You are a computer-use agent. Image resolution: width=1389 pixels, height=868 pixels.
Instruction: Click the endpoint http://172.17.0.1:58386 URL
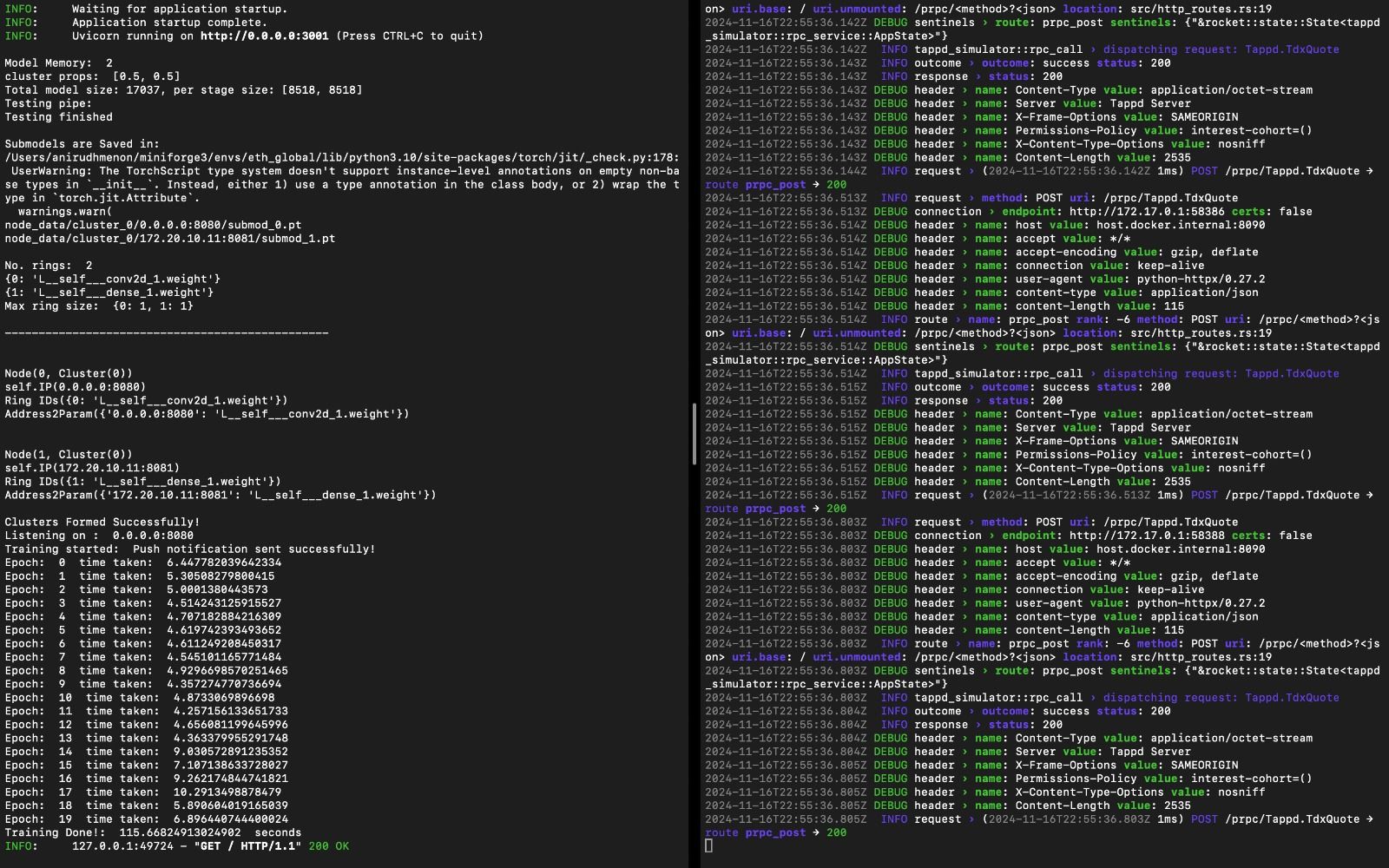[1147, 211]
